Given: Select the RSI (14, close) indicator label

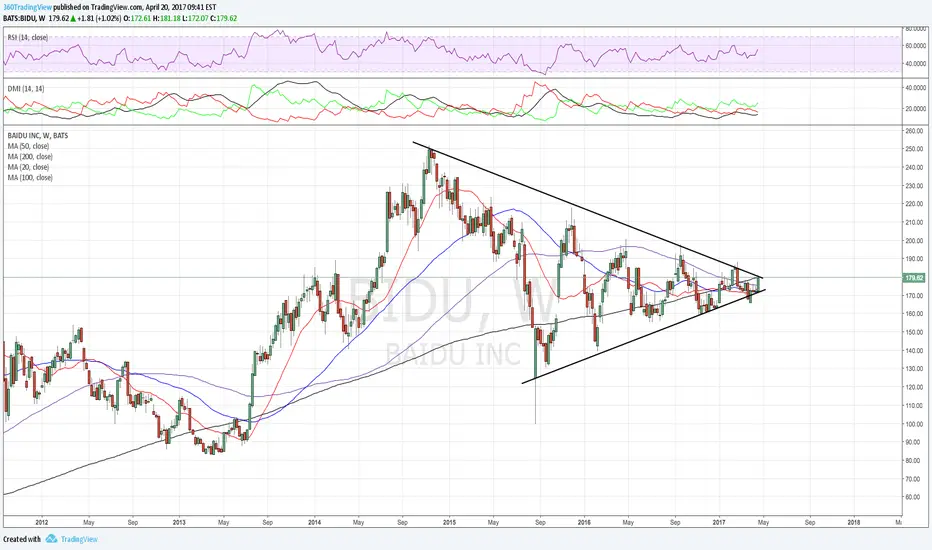Looking at the screenshot, I should (x=27, y=37).
